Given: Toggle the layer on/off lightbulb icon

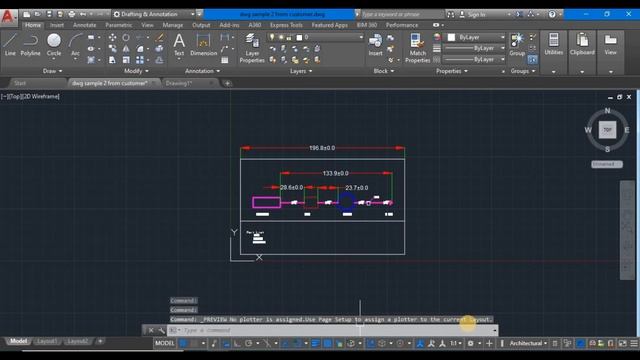Looking at the screenshot, I should tap(272, 37).
